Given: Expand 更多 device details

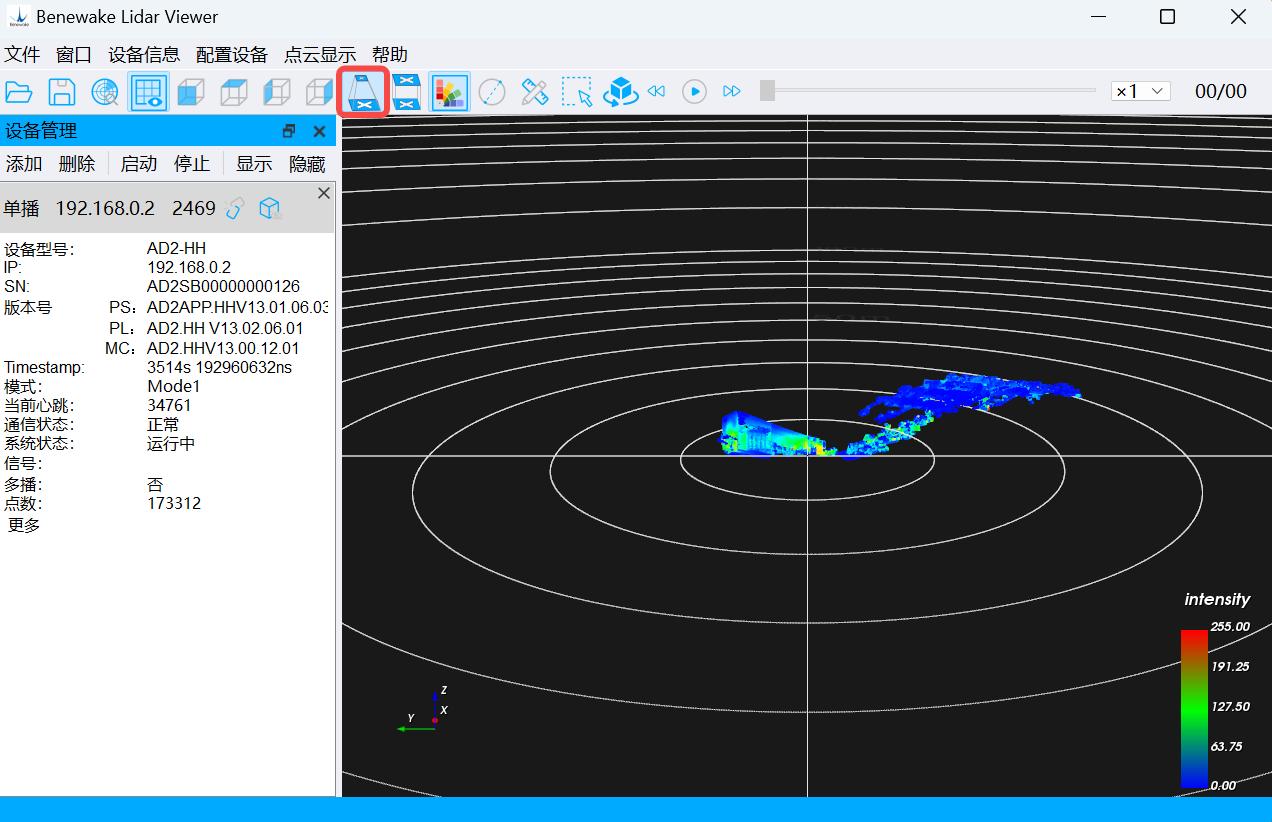Looking at the screenshot, I should pos(24,525).
